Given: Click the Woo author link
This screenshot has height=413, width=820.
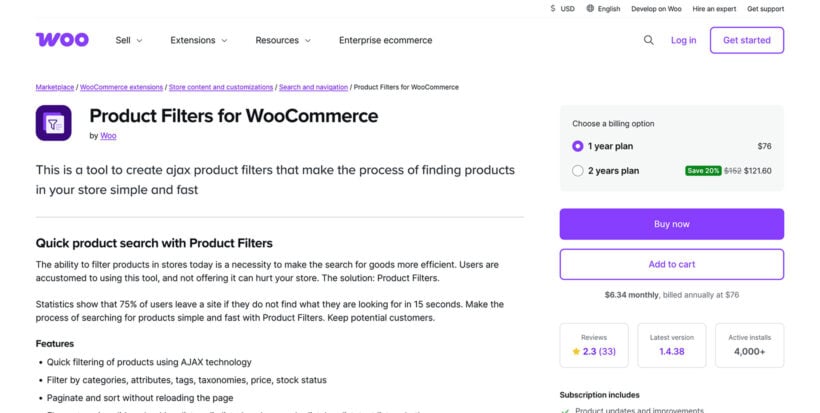Looking at the screenshot, I should point(108,135).
